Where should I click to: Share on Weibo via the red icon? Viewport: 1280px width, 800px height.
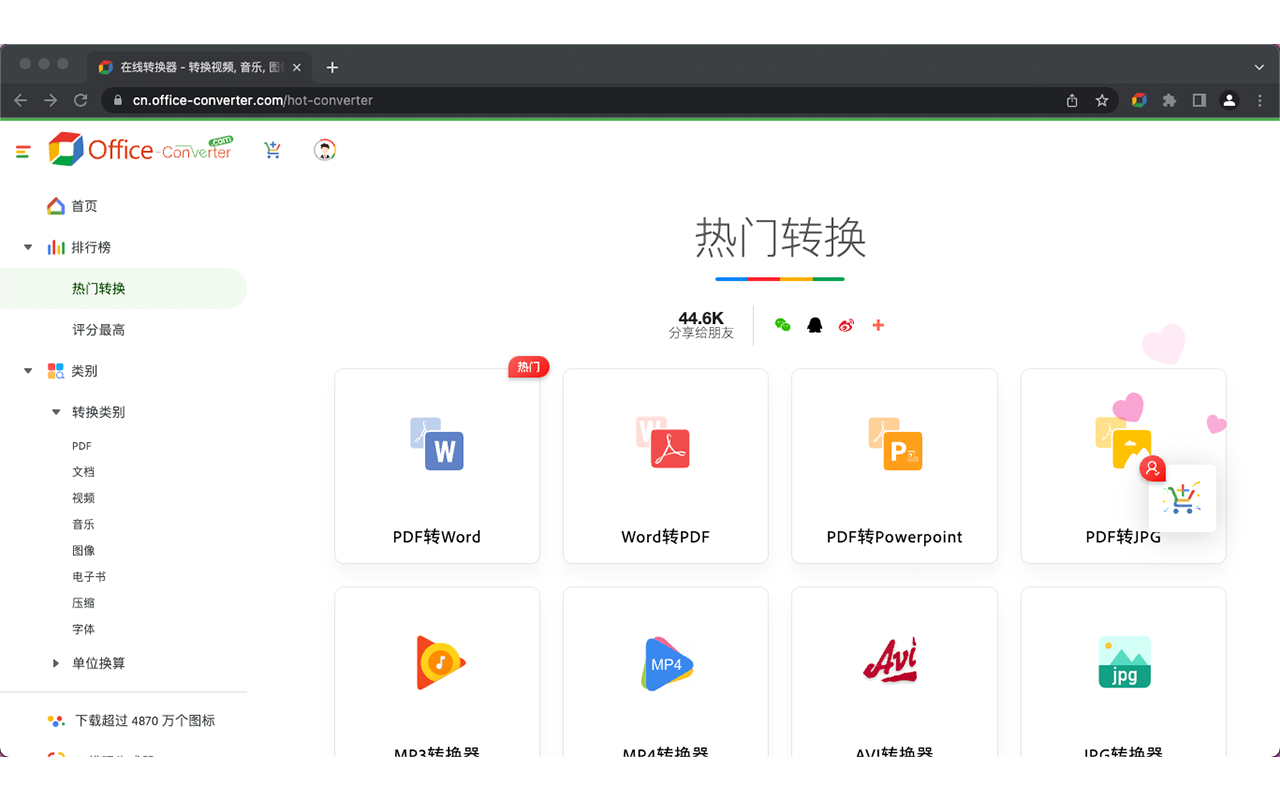(846, 325)
